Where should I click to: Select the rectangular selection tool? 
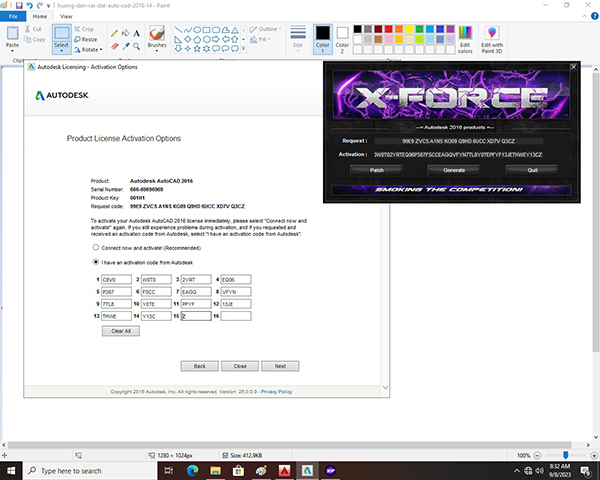tap(61, 33)
